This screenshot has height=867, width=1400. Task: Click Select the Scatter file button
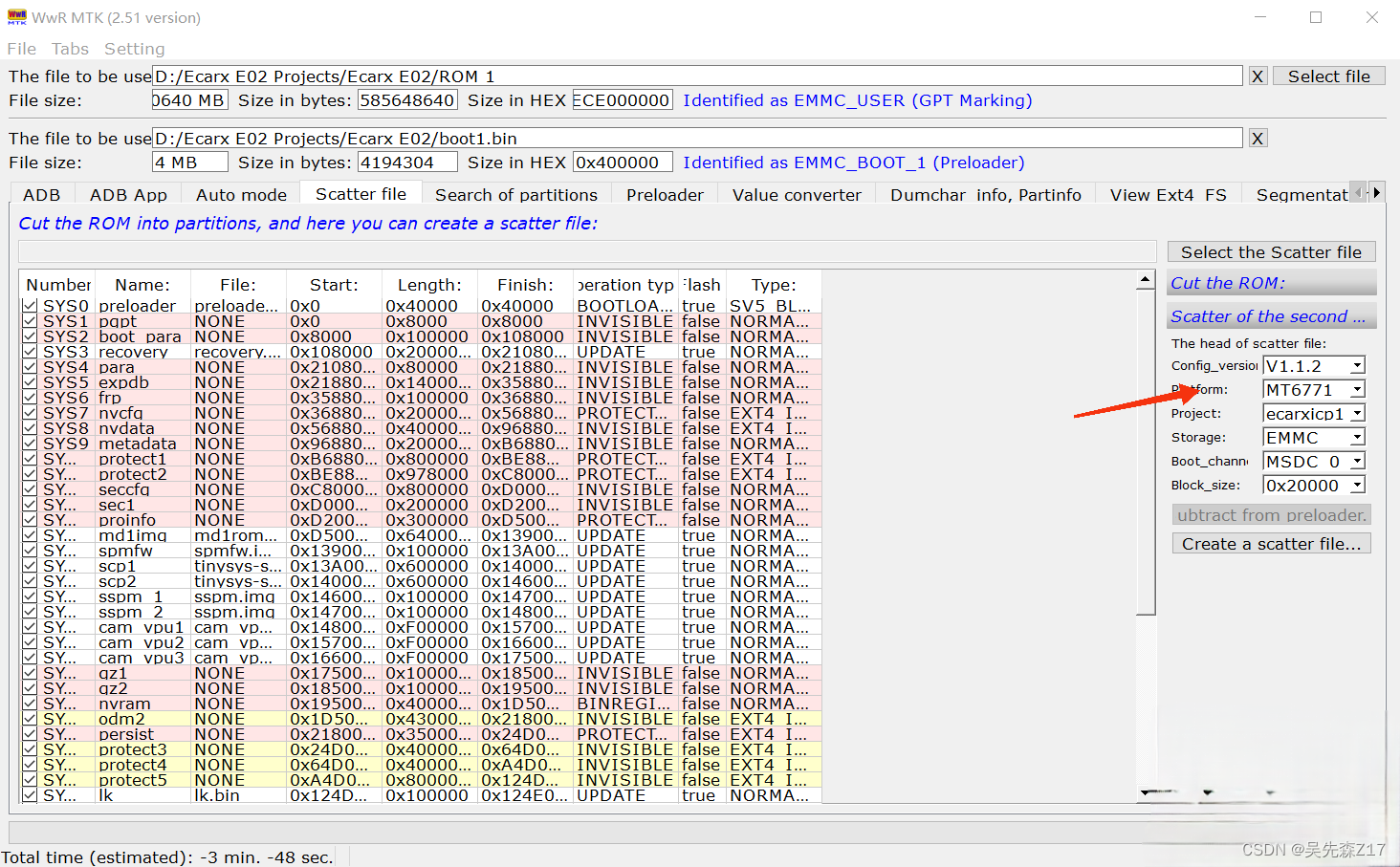coord(1271,251)
